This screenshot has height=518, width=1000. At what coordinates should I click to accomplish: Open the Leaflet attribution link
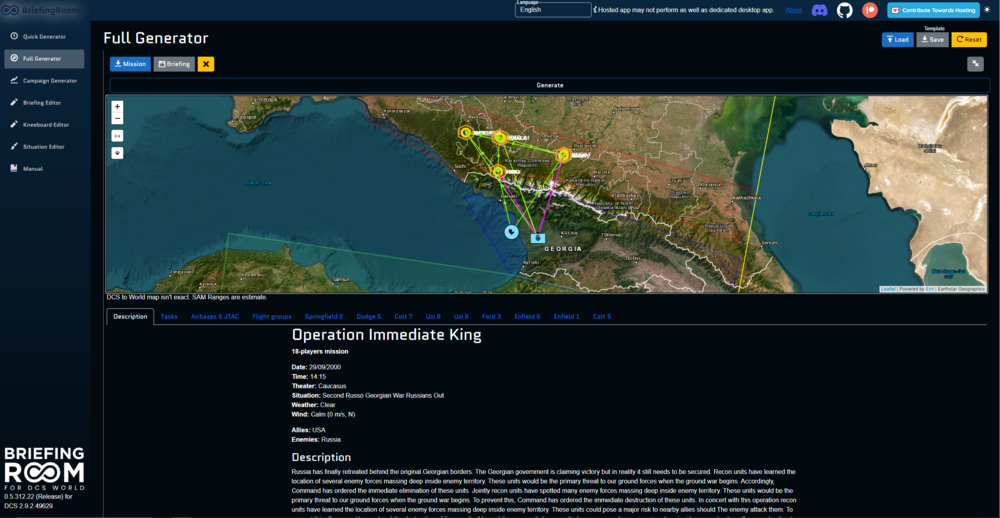pyautogui.click(x=888, y=289)
